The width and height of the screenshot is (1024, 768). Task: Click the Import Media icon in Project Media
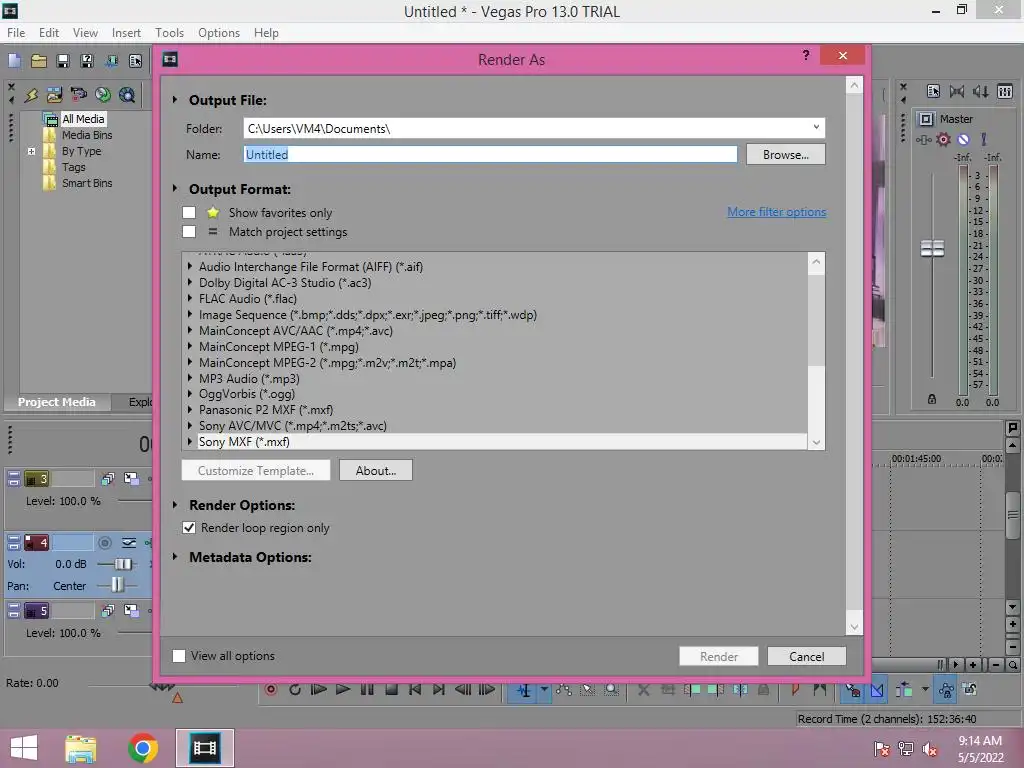(x=54, y=95)
